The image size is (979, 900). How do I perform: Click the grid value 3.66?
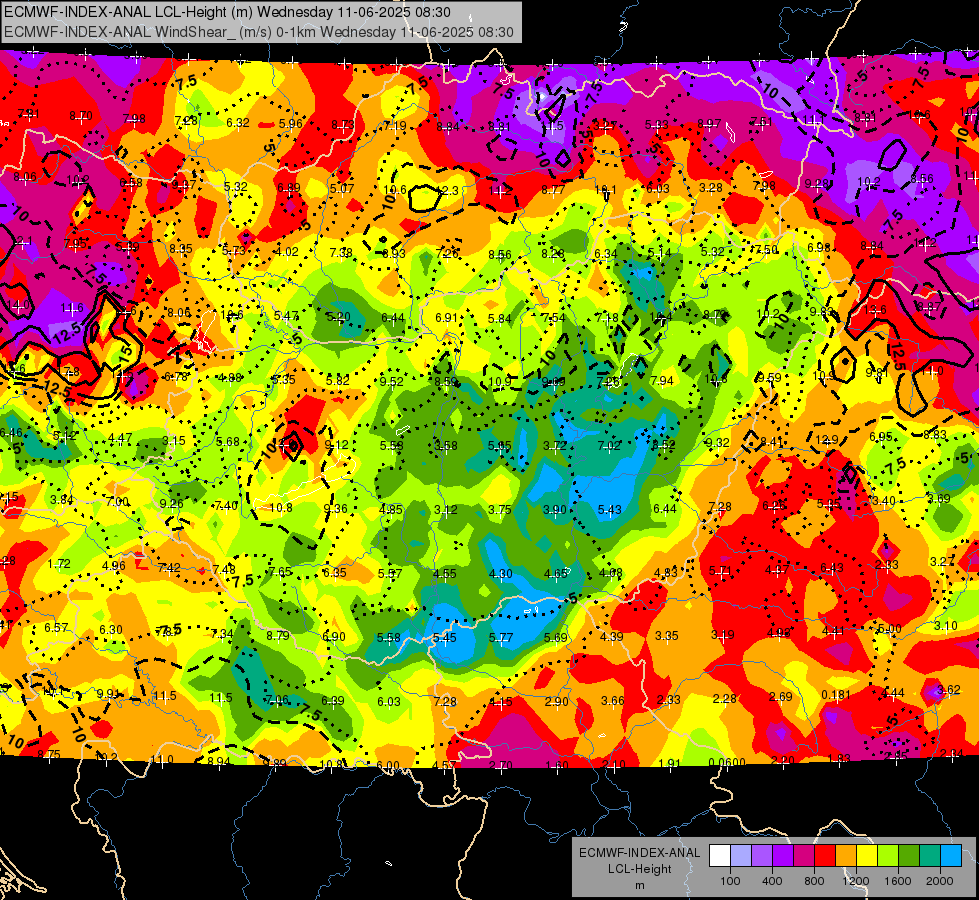pos(612,701)
